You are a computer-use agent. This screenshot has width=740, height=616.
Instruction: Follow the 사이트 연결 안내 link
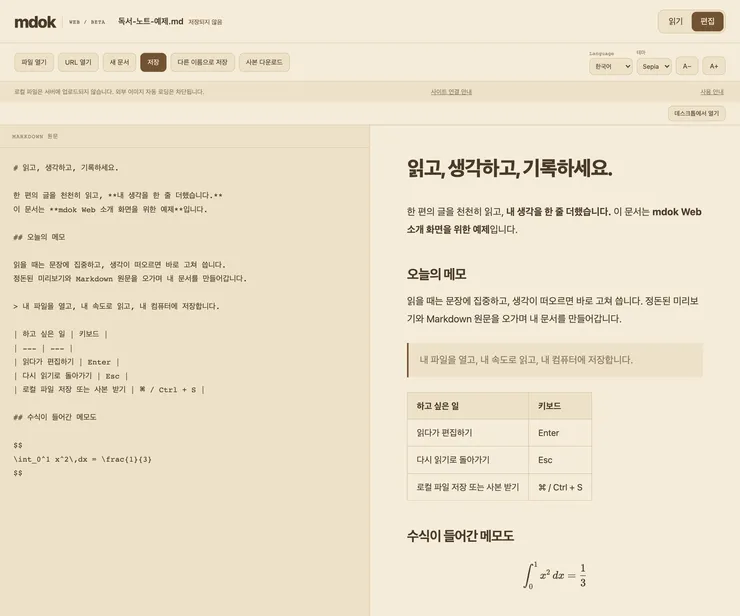click(x=451, y=92)
